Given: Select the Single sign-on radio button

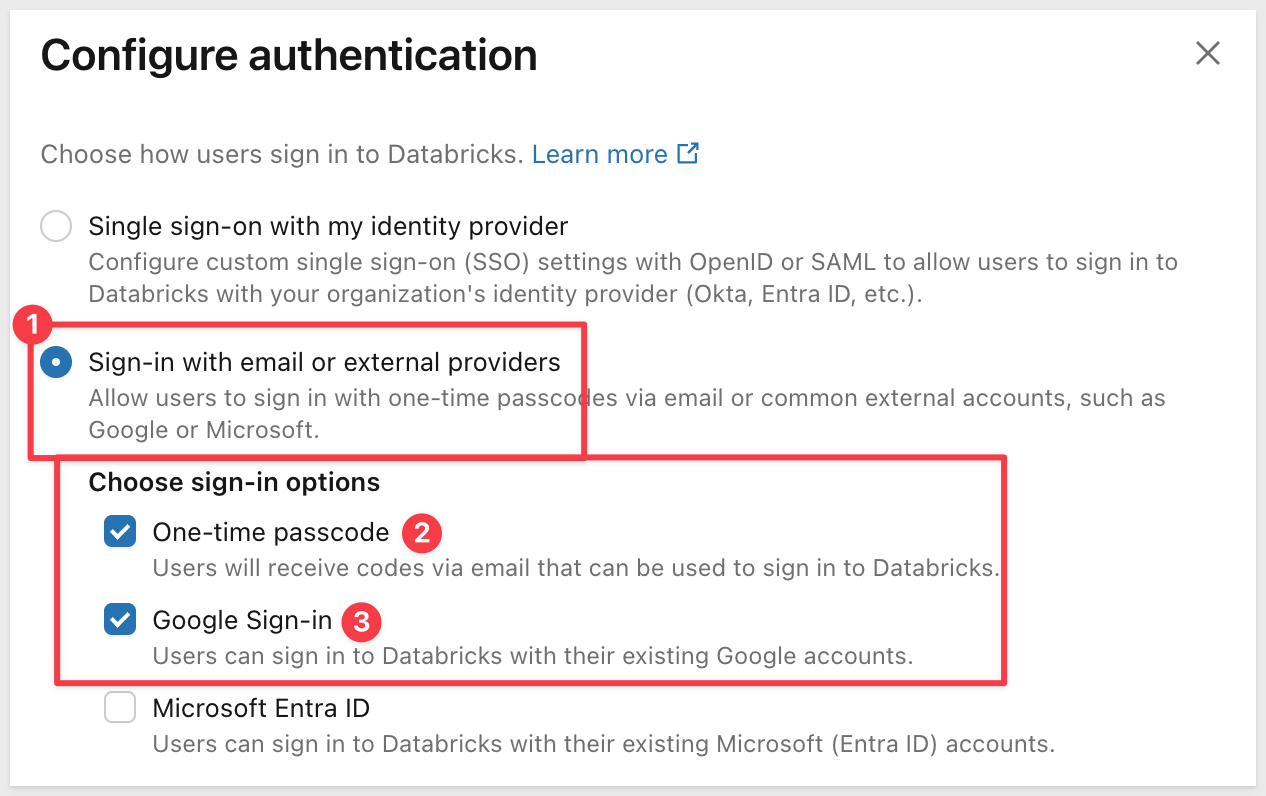Looking at the screenshot, I should click(56, 226).
